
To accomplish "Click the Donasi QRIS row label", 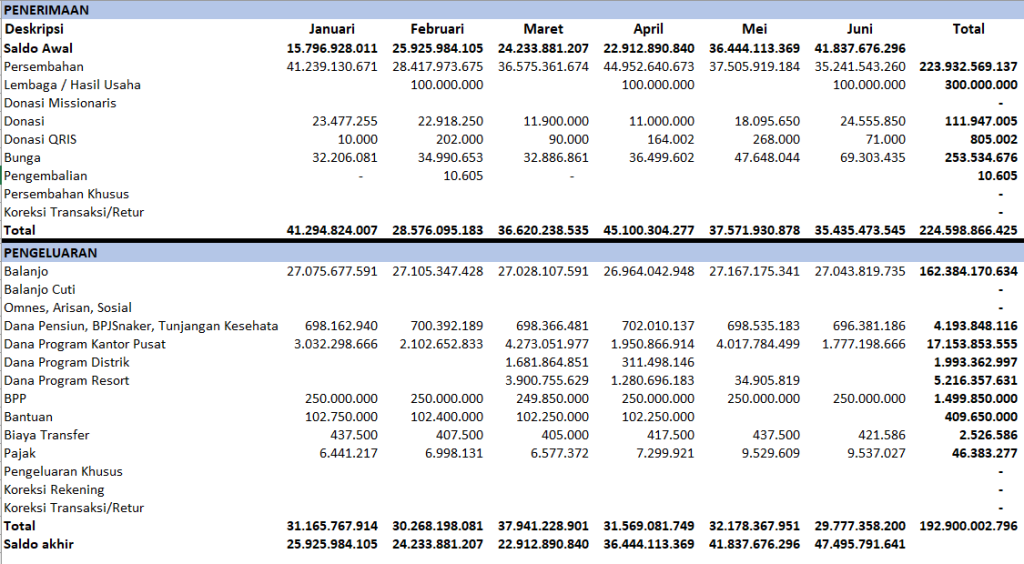I will click(40, 139).
